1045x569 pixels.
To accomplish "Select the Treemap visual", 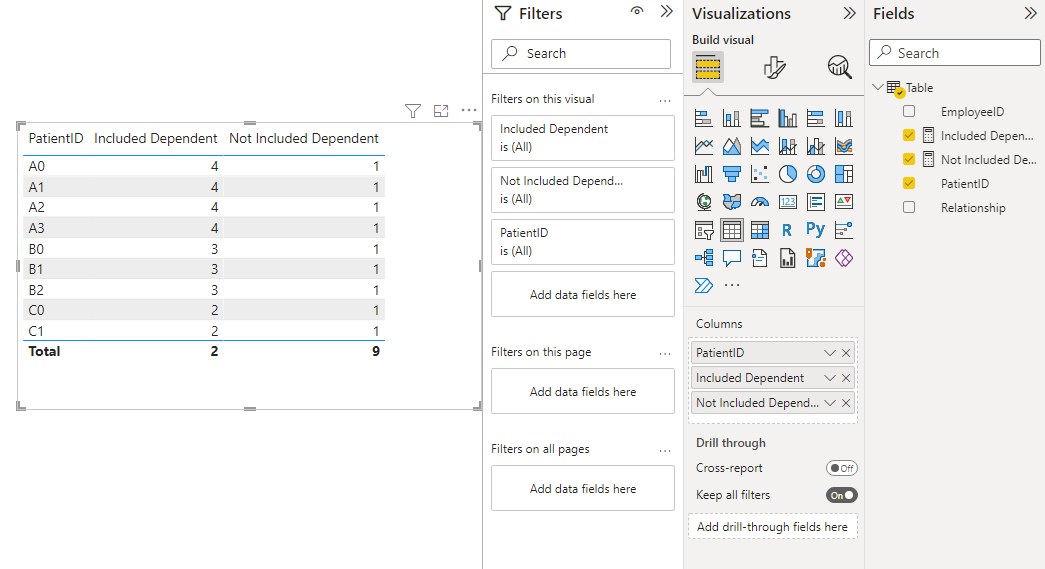I will 844,174.
